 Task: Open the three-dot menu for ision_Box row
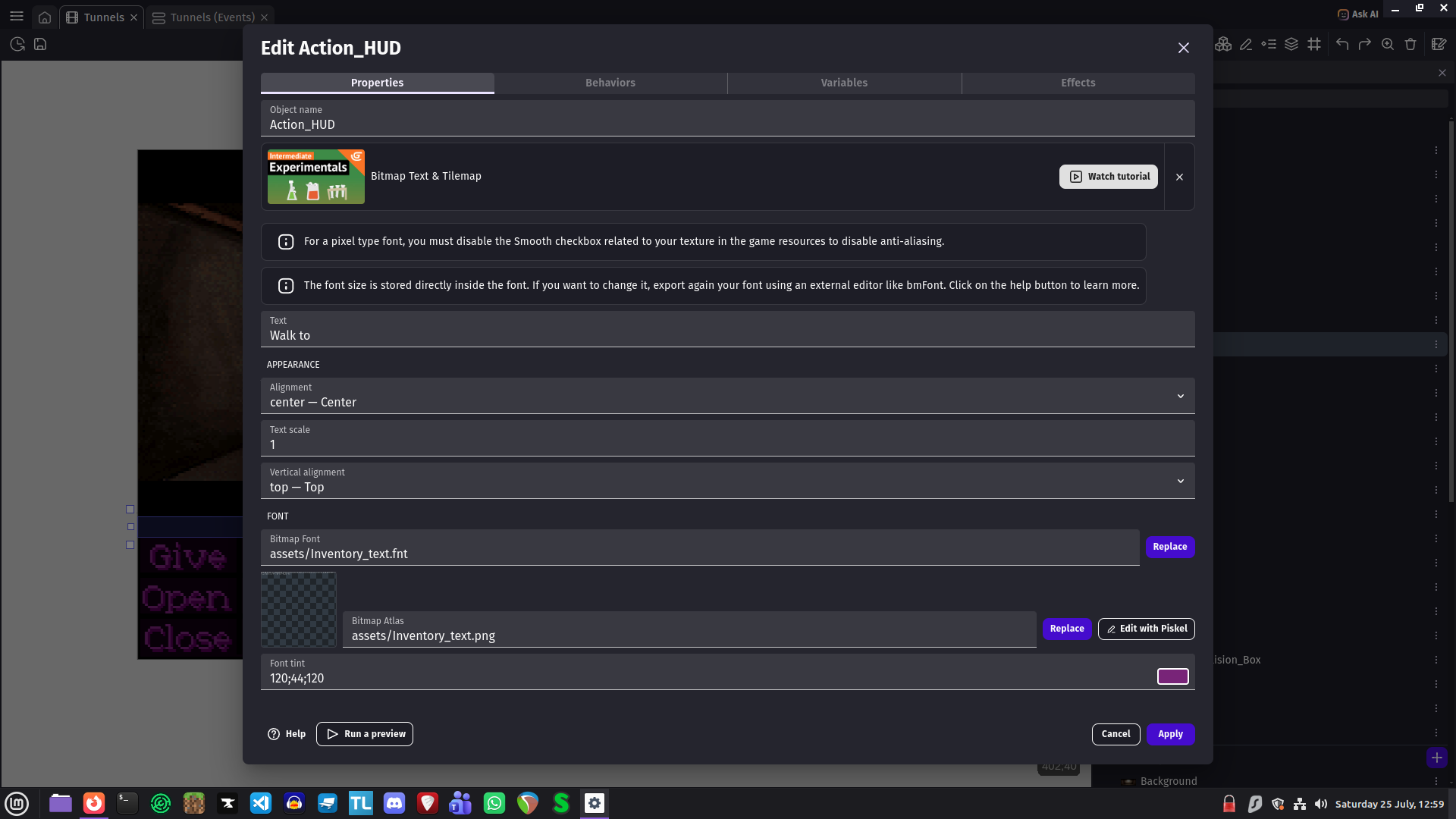pos(1436,660)
